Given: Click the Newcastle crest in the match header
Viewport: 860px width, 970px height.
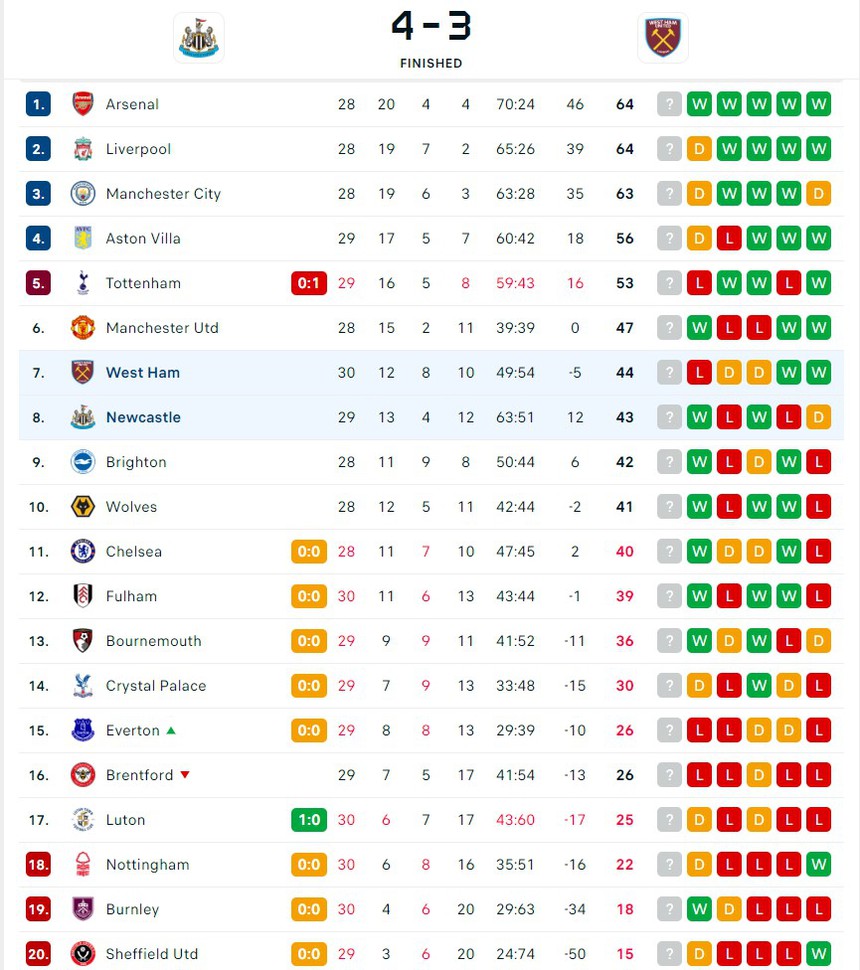Looking at the screenshot, I should tap(199, 37).
